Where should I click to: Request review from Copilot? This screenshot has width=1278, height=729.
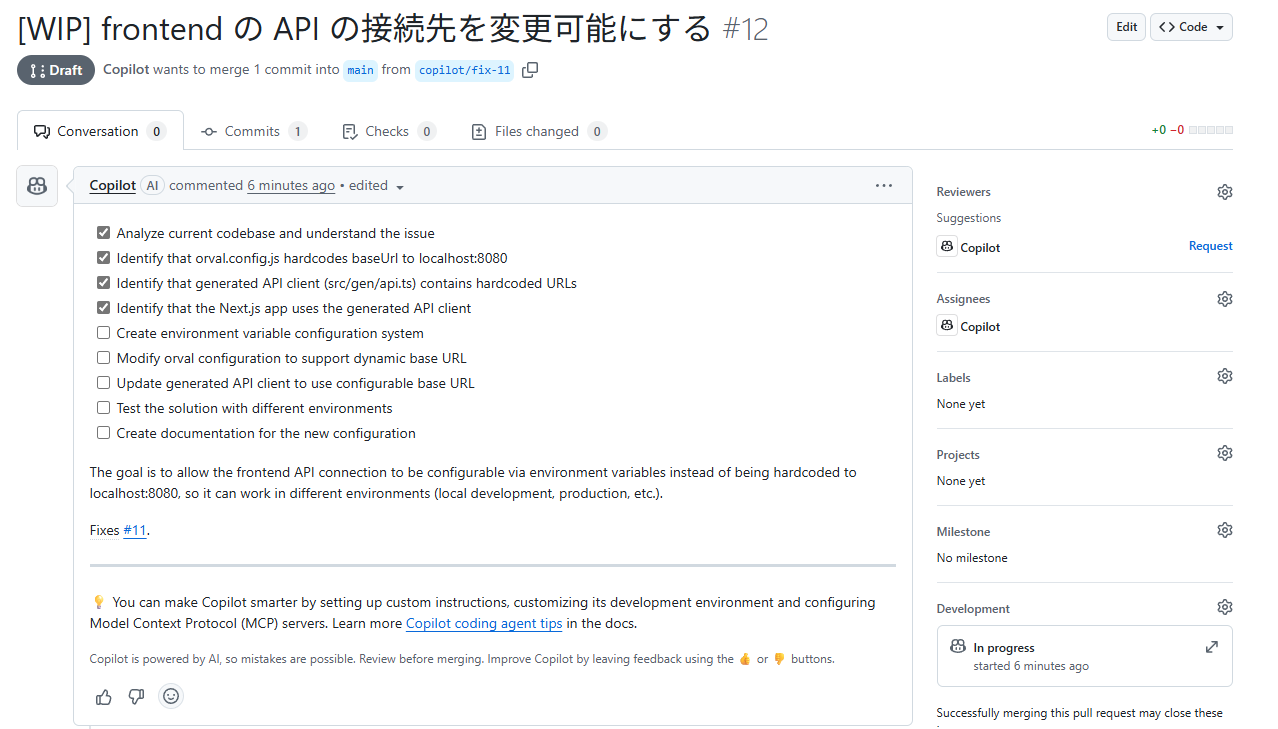[1210, 246]
